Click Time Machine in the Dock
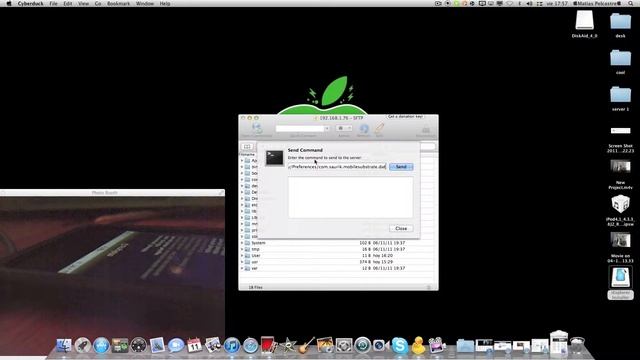Screen dimensions: 640x360 point(362,346)
